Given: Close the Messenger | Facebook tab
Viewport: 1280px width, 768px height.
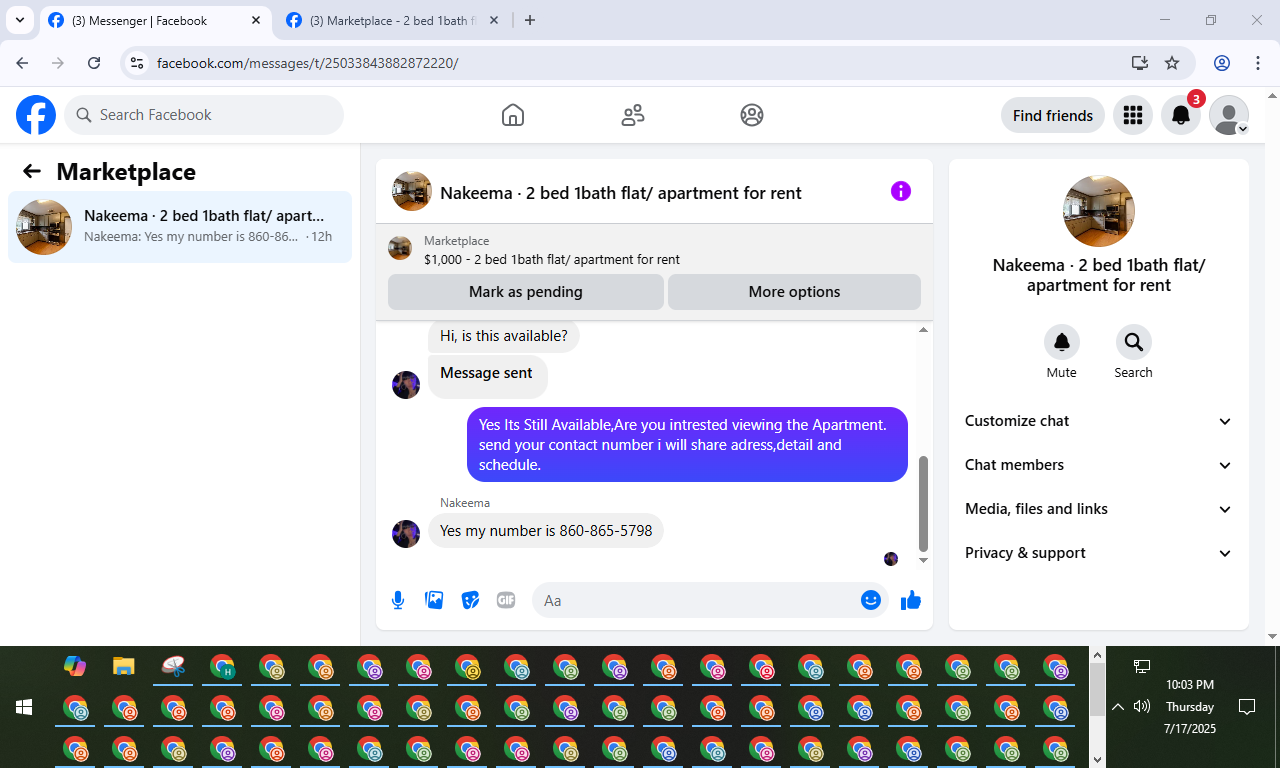Looking at the screenshot, I should click(x=257, y=20).
